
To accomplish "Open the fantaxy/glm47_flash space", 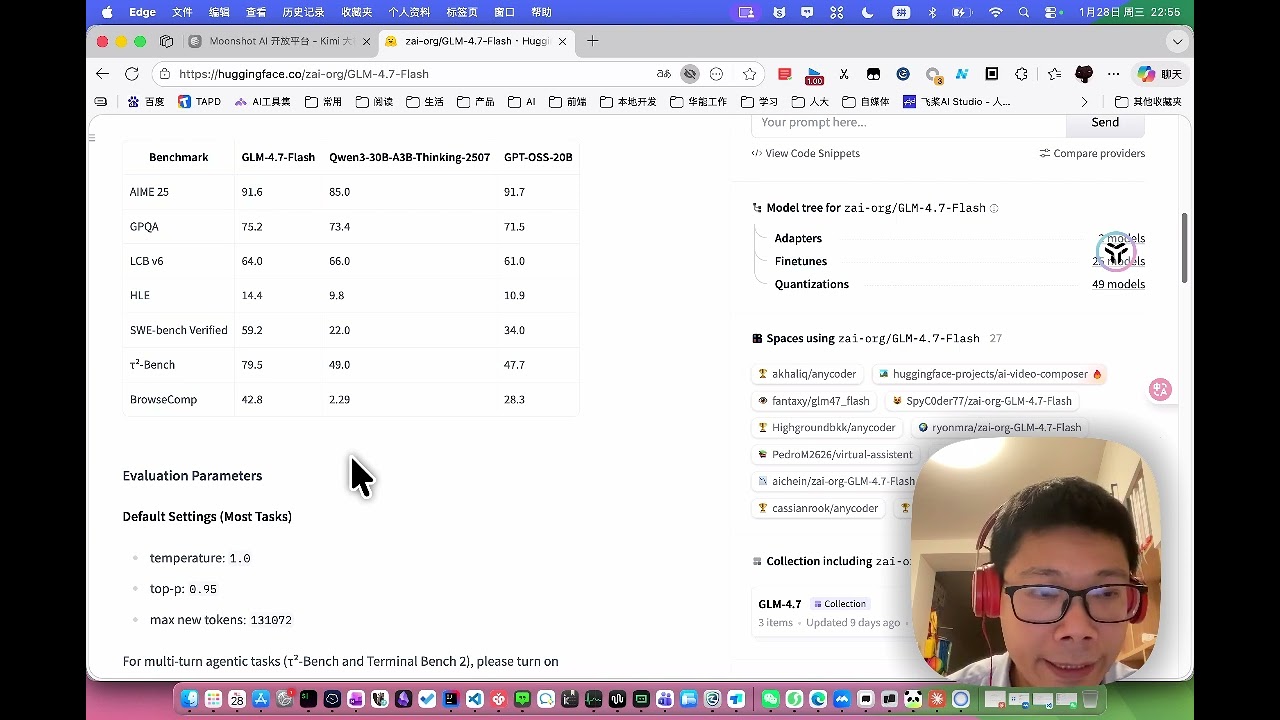I will 814,401.
